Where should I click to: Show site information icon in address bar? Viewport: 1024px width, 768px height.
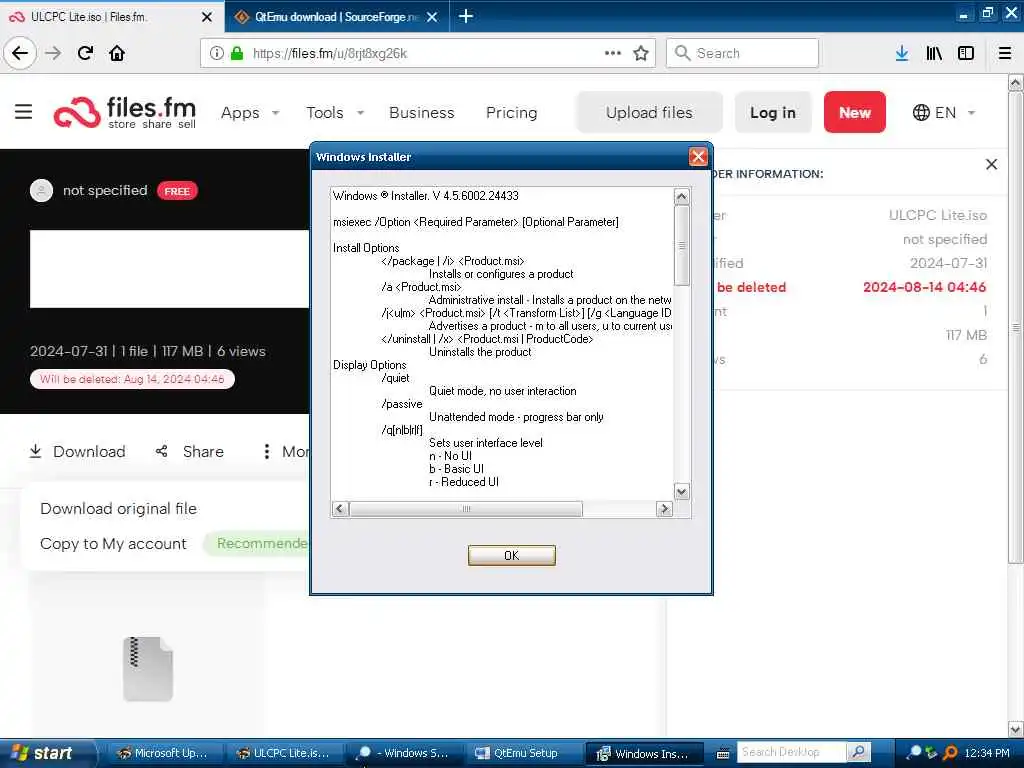click(x=216, y=53)
